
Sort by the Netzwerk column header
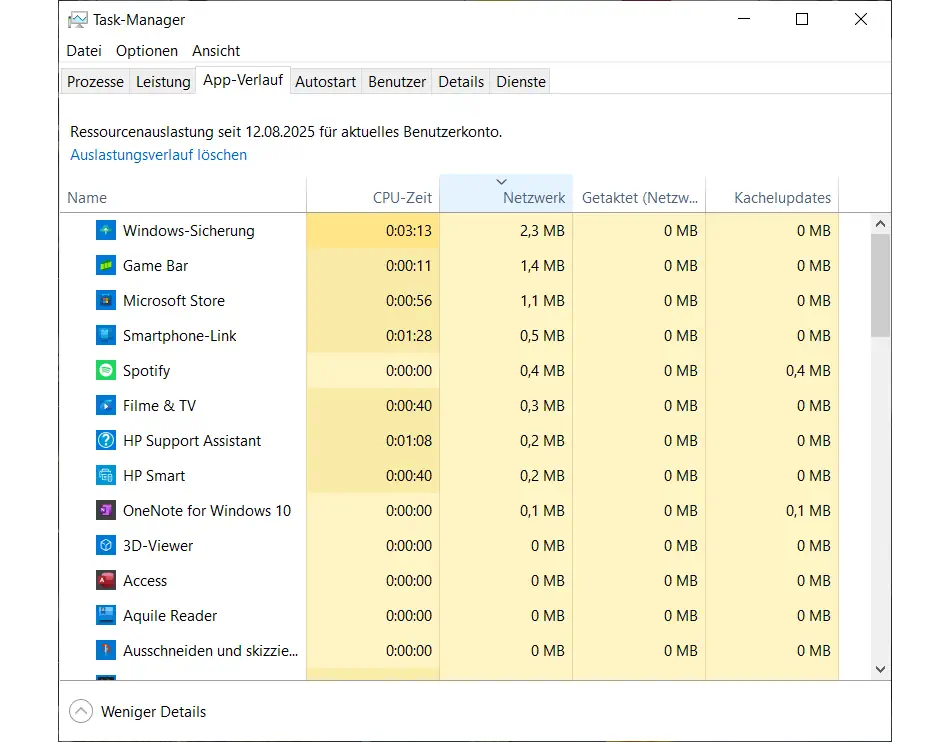(507, 194)
